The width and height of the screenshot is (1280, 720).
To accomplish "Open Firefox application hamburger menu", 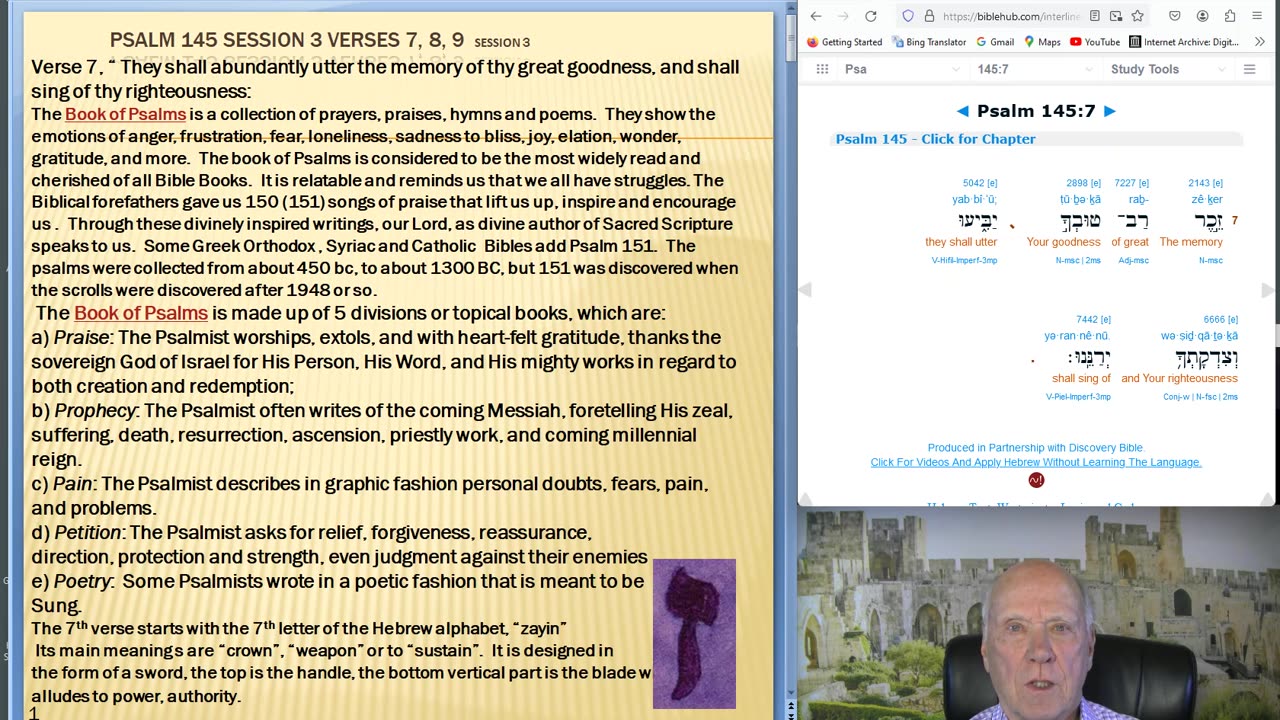I will 1258,16.
